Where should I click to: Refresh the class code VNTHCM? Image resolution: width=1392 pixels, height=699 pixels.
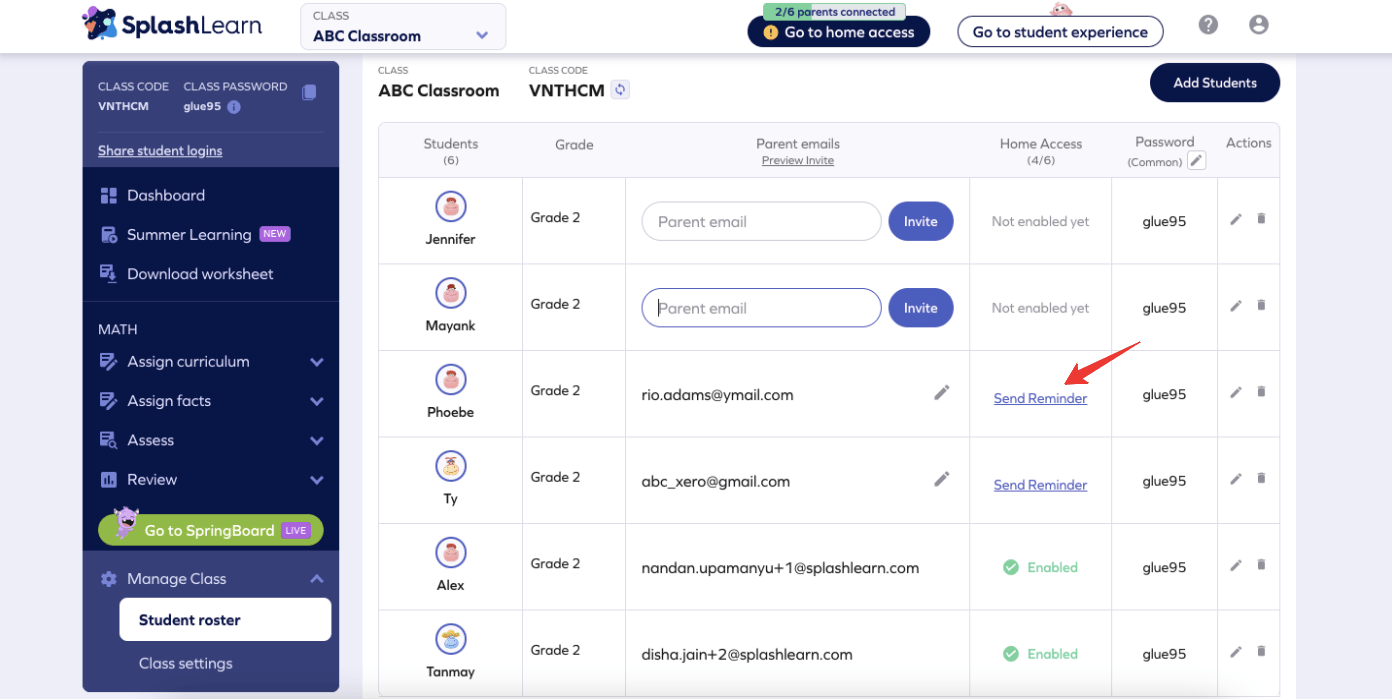point(618,89)
